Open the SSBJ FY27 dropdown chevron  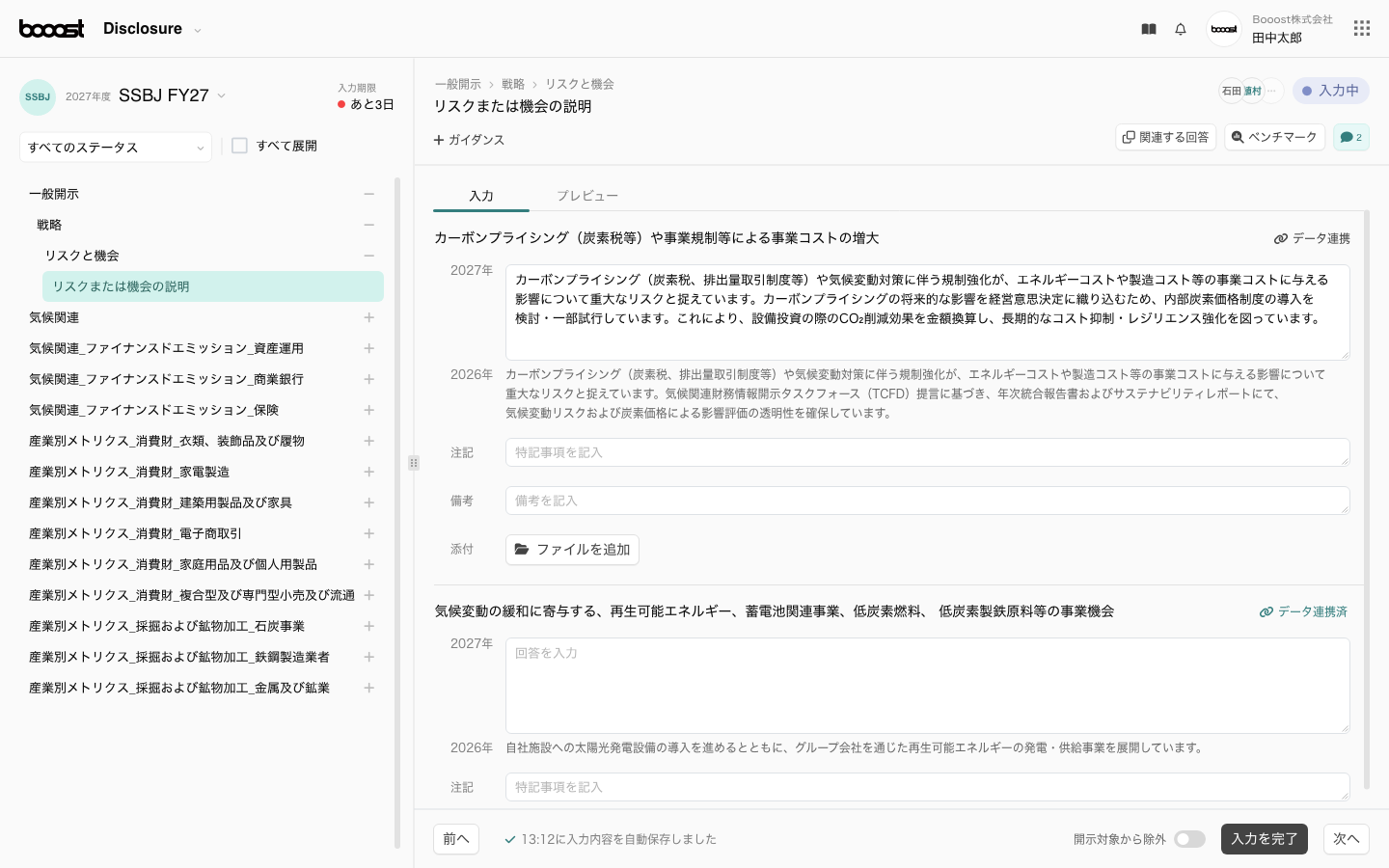(x=222, y=95)
